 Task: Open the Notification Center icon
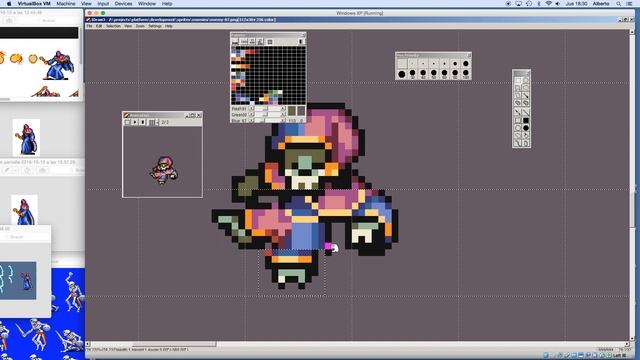click(x=630, y=3)
